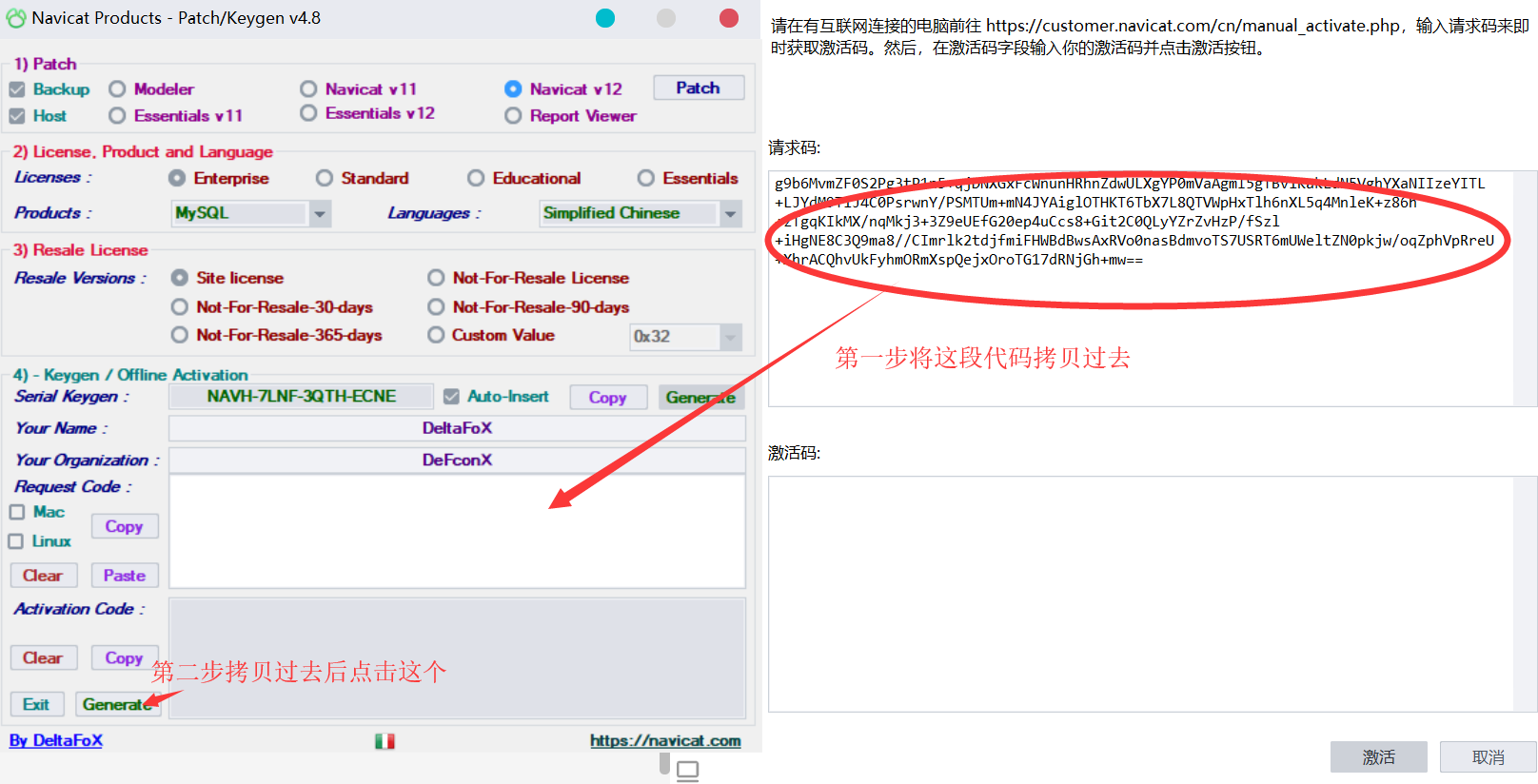The height and width of the screenshot is (784, 1538).
Task: Choose the Essentials license
Action: click(x=646, y=178)
